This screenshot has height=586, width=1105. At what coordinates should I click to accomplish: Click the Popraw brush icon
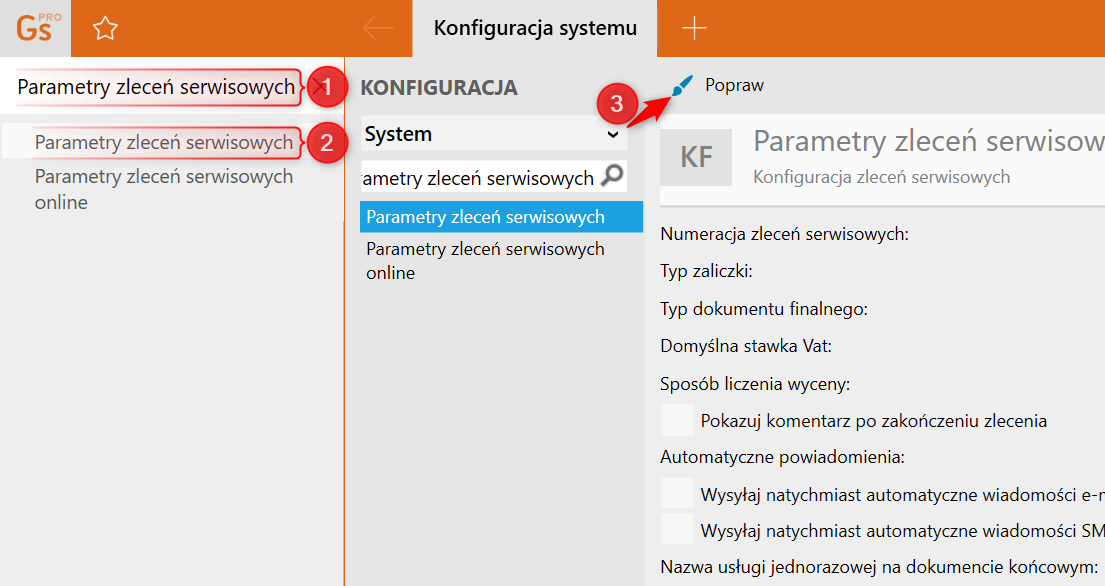point(682,86)
